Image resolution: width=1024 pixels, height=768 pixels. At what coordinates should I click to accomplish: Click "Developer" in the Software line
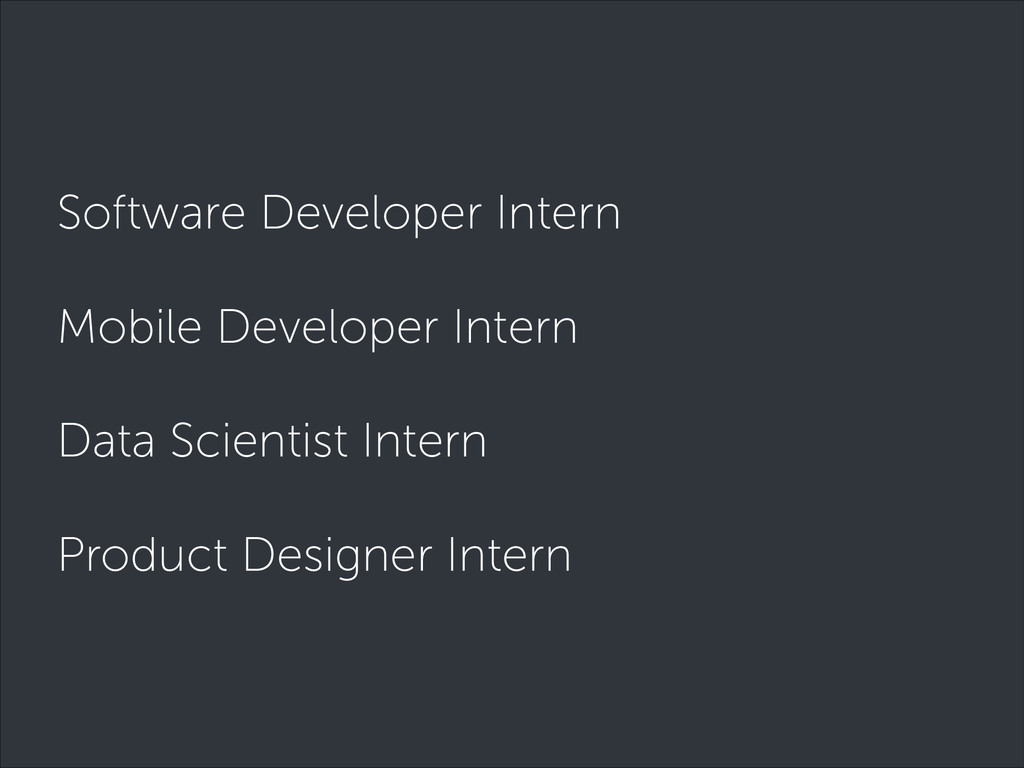(372, 215)
